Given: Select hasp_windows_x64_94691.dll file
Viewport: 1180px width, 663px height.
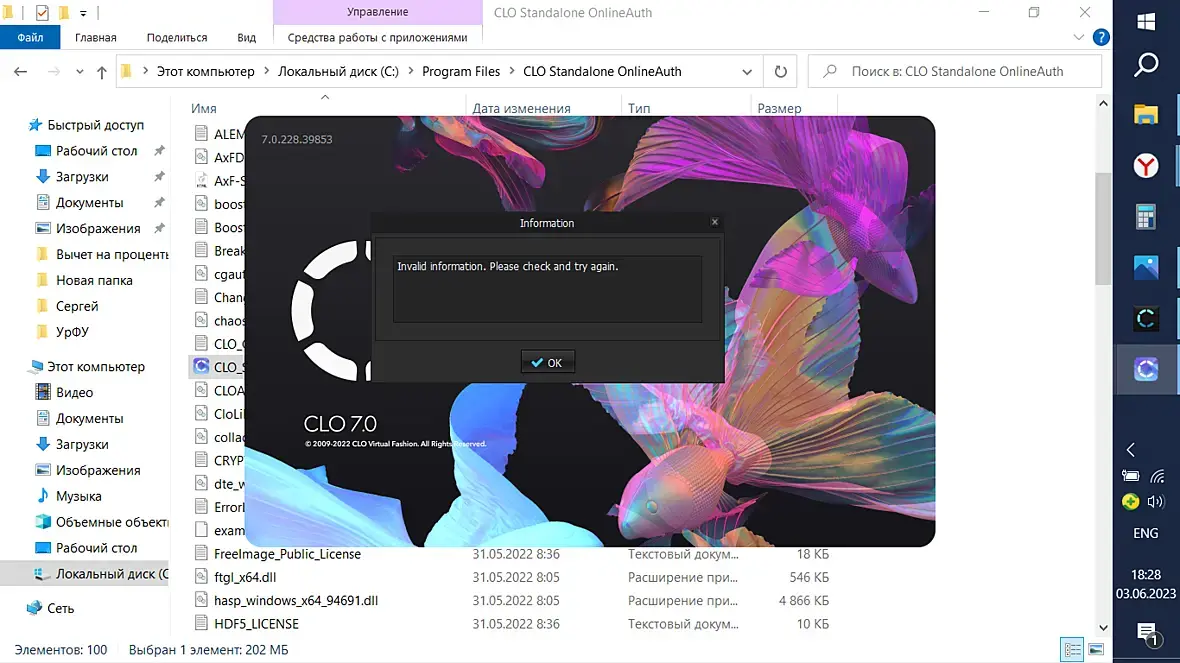Looking at the screenshot, I should [296, 601].
